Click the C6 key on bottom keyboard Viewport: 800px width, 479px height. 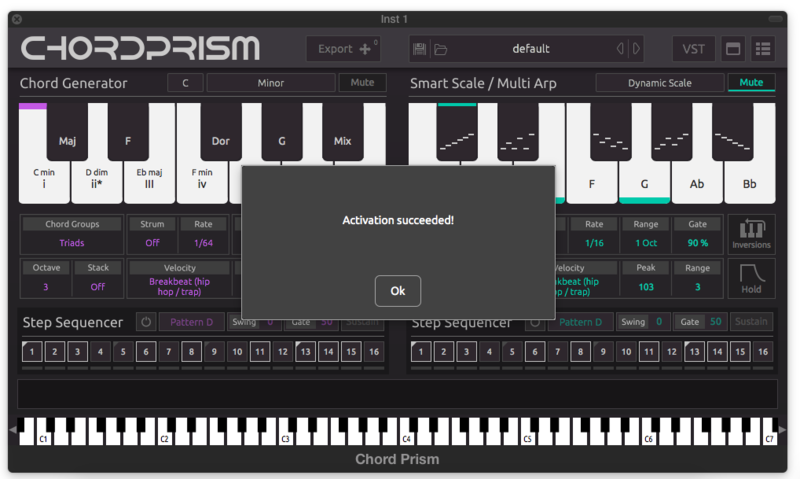coord(648,438)
